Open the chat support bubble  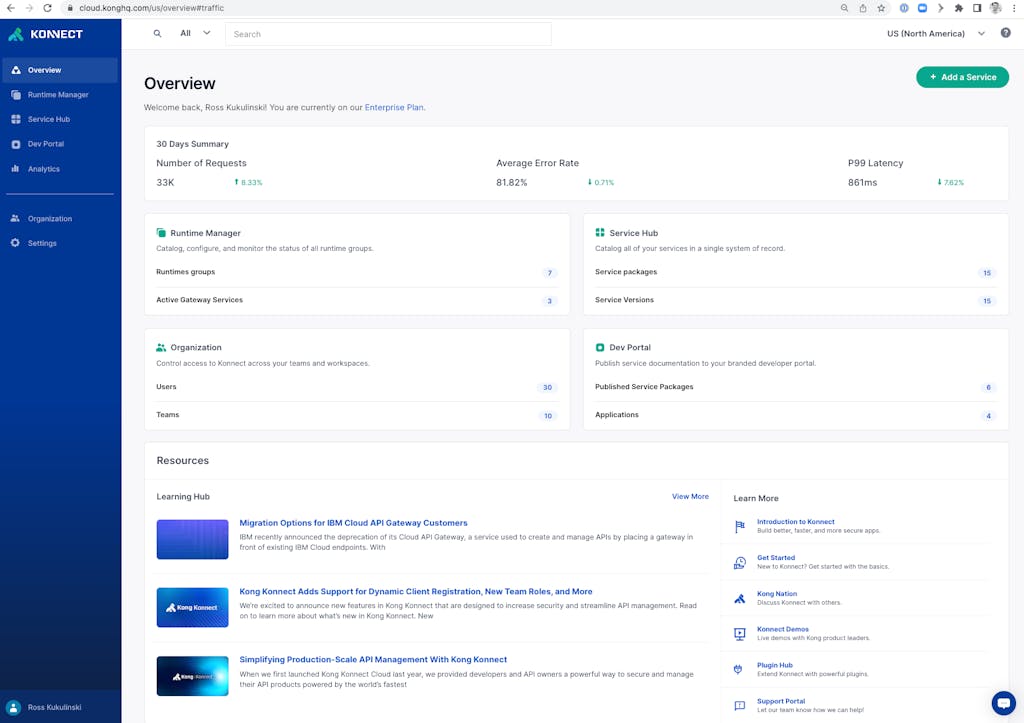pos(1003,703)
